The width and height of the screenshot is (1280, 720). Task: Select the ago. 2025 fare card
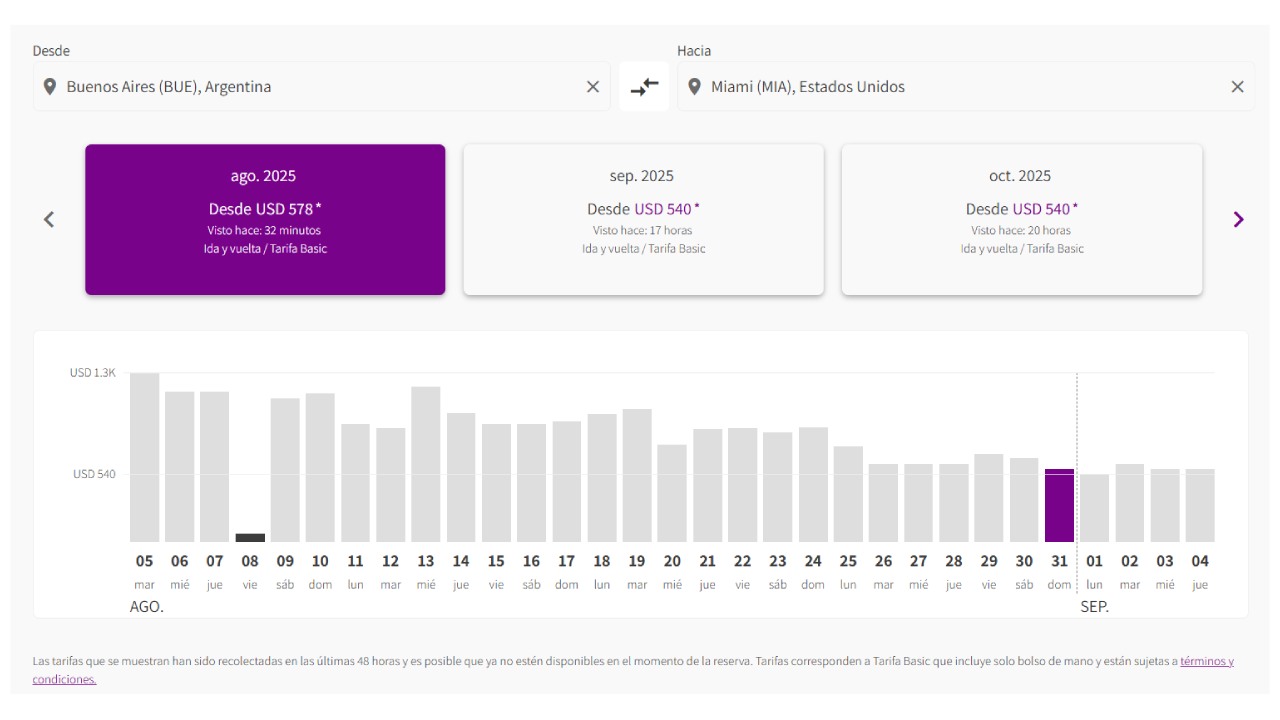click(265, 220)
